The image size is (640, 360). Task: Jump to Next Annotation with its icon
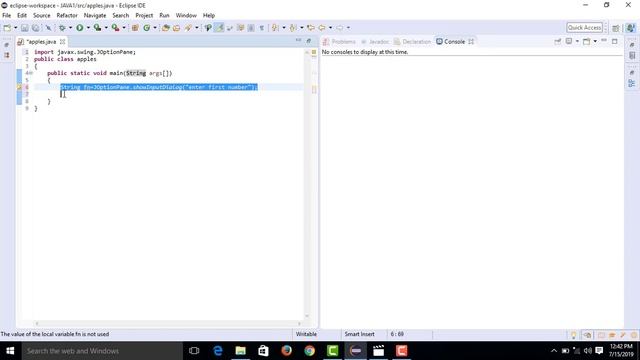[275, 28]
